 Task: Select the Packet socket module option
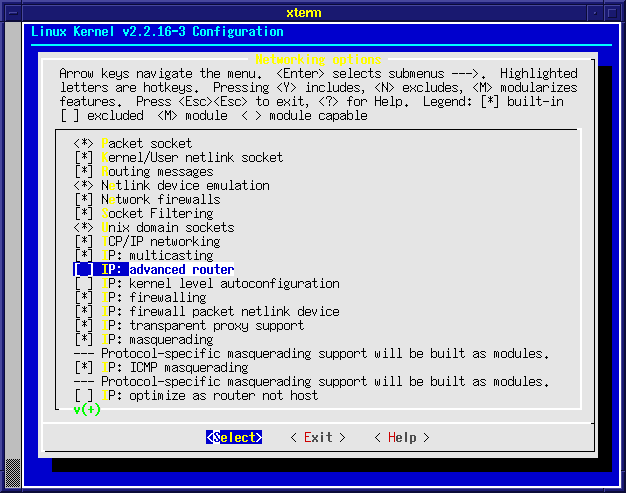tap(146, 144)
